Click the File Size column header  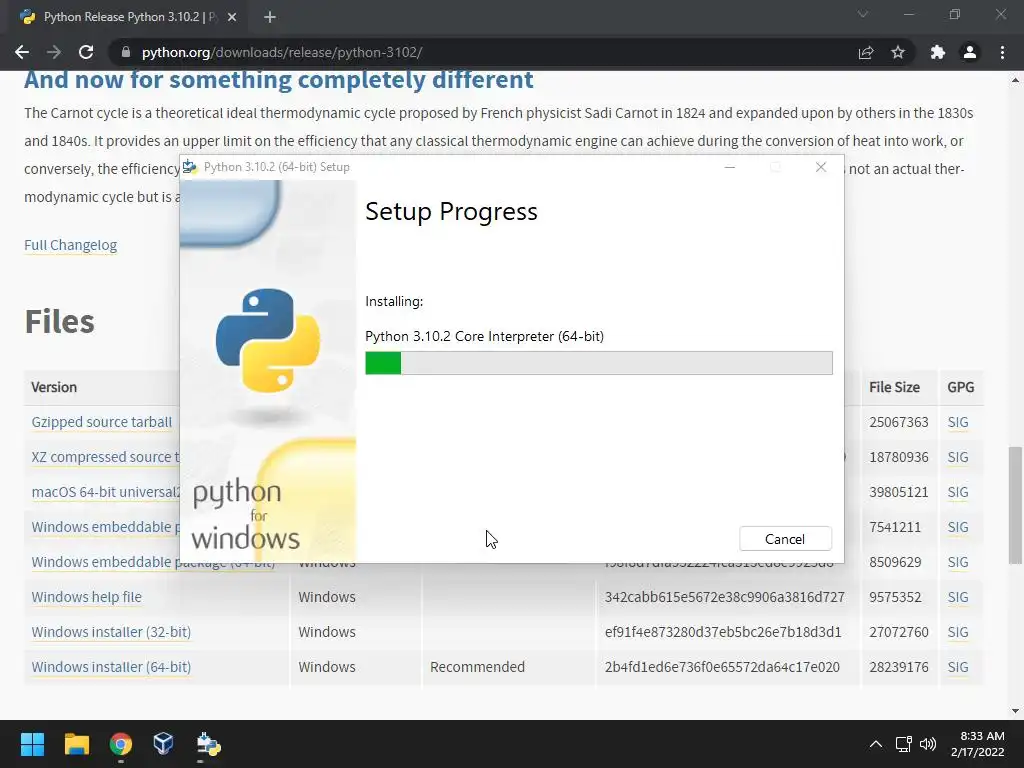(894, 387)
